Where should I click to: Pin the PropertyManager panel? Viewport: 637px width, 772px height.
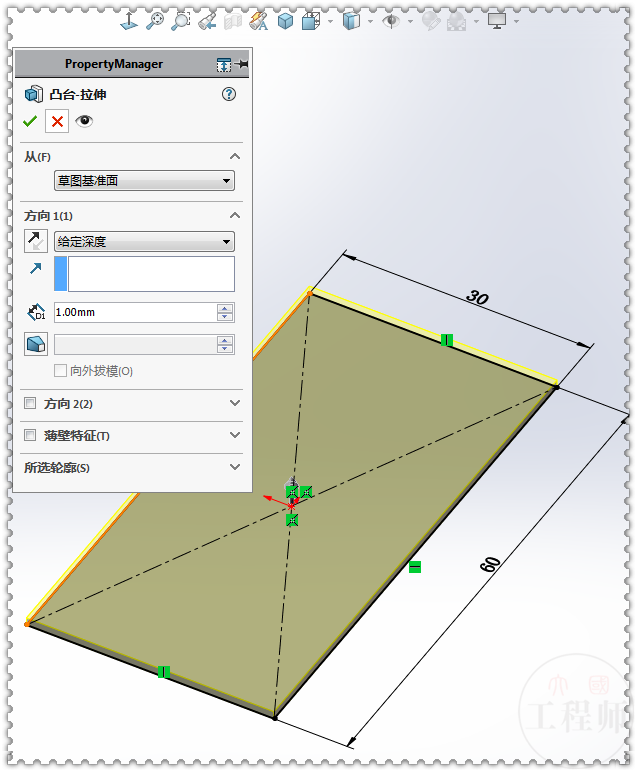point(241,64)
